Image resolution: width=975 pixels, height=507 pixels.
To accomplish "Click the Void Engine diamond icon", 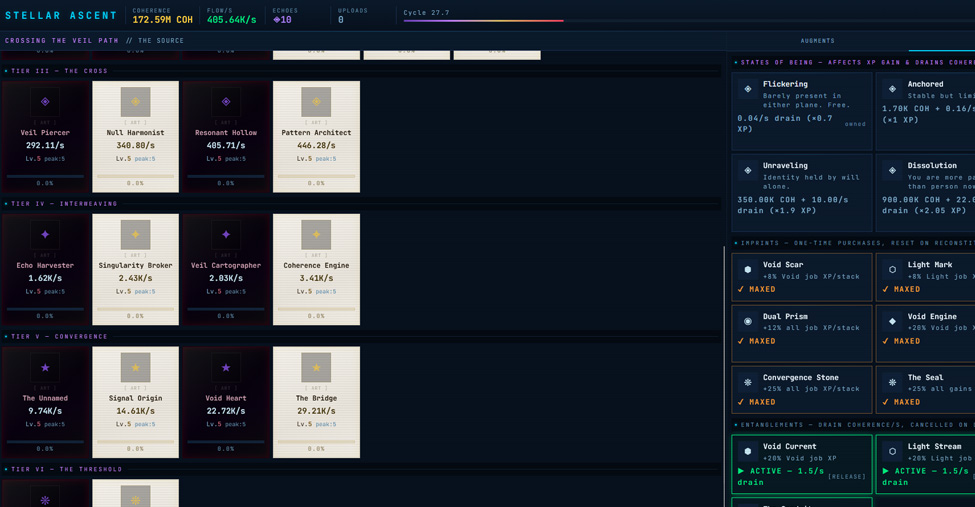I will 892,321.
